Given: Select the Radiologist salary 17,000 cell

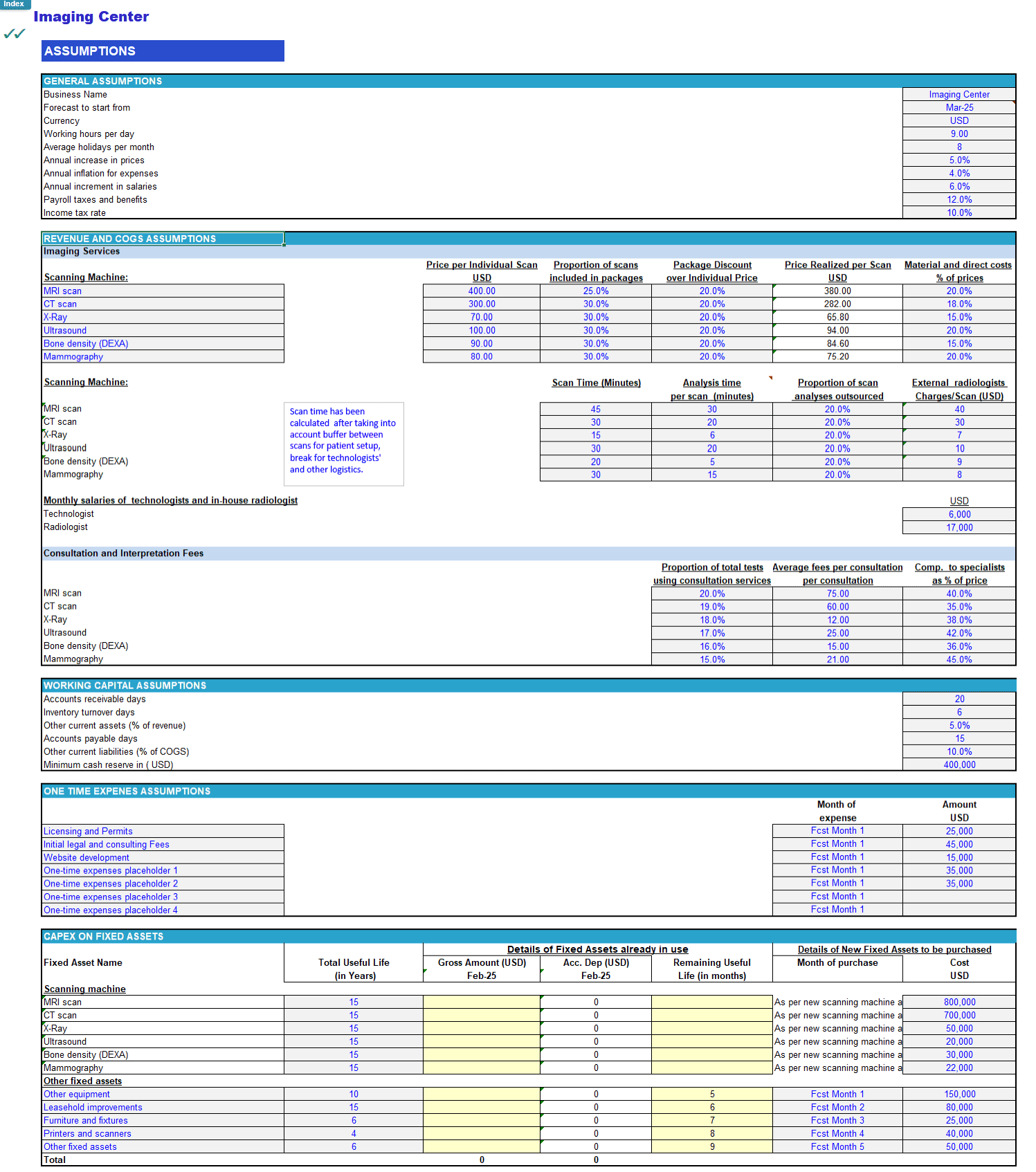Looking at the screenshot, I should click(x=958, y=528).
